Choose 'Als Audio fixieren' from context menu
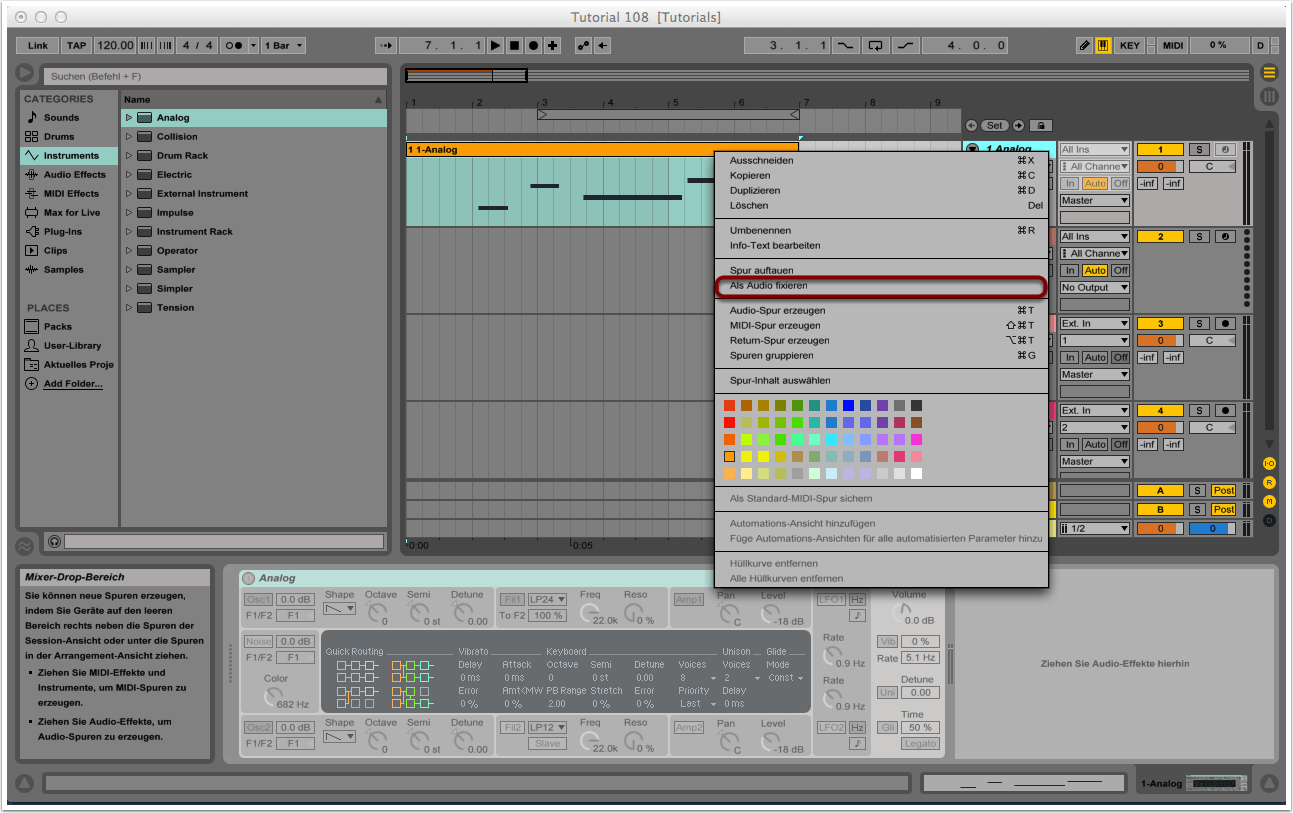1293x813 pixels. point(768,286)
